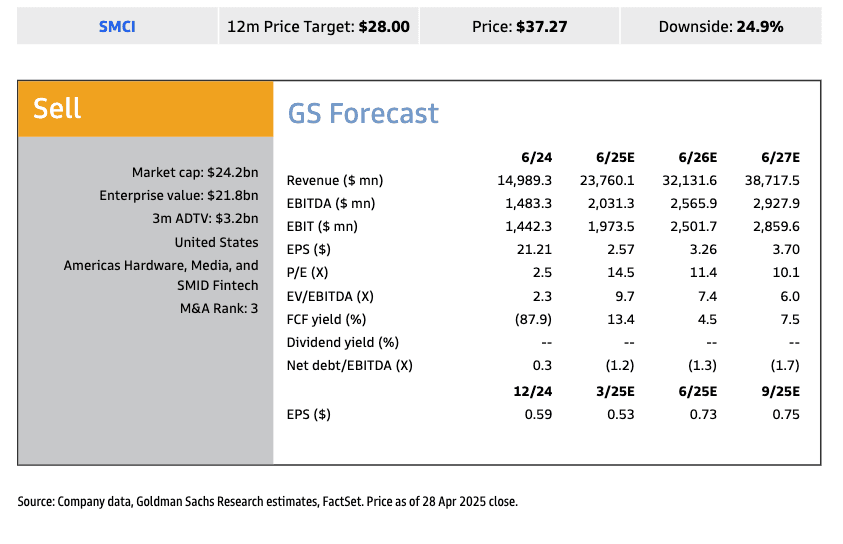Click the GS Forecast heading

[363, 113]
